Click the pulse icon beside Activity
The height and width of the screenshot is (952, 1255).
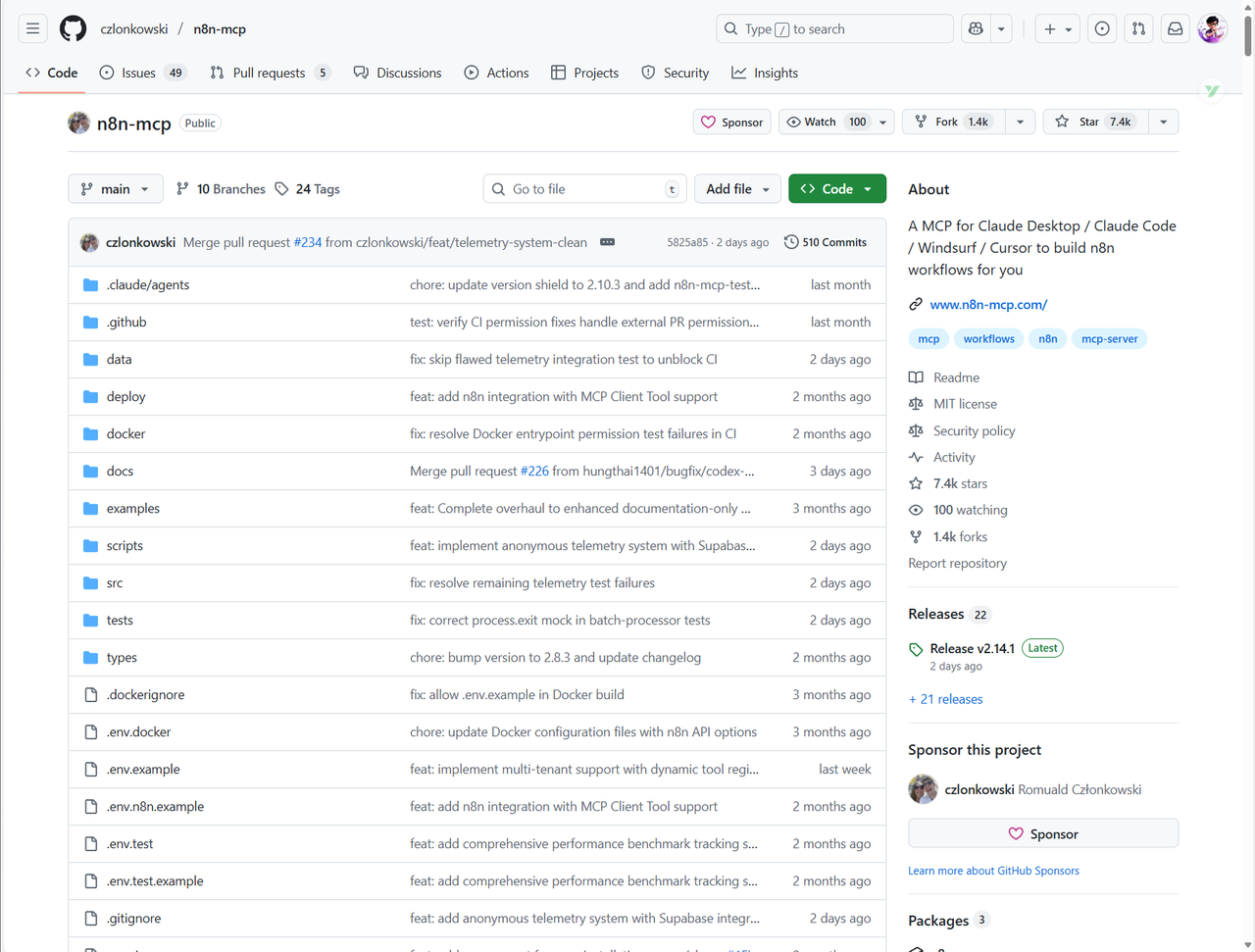(x=916, y=457)
